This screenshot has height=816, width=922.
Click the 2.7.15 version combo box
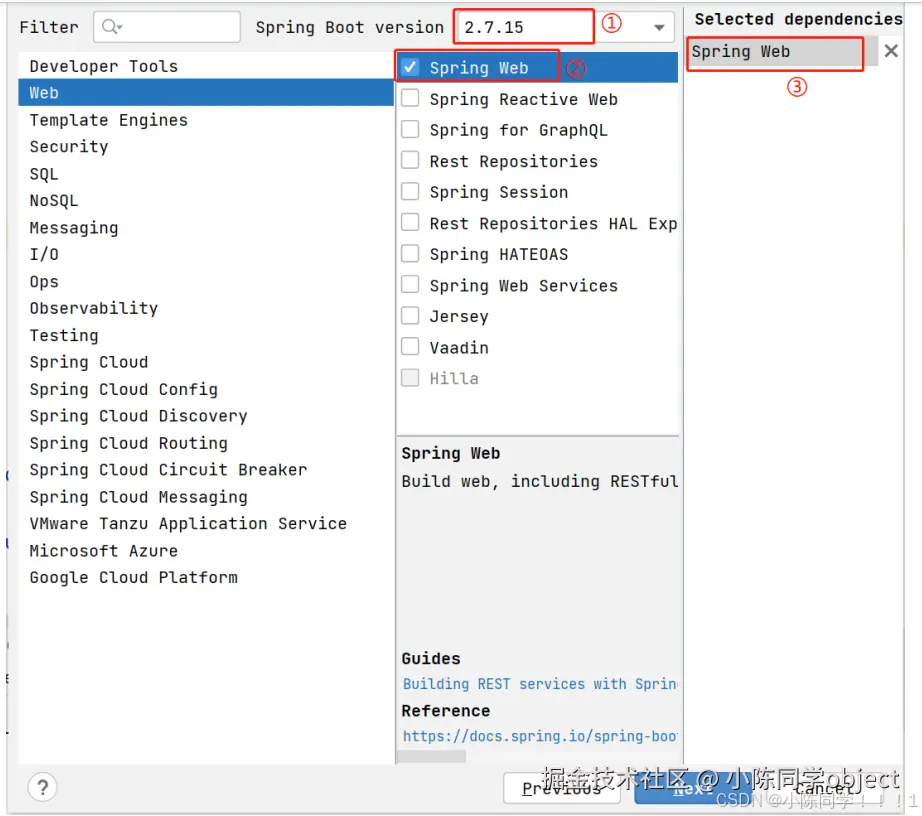564,27
